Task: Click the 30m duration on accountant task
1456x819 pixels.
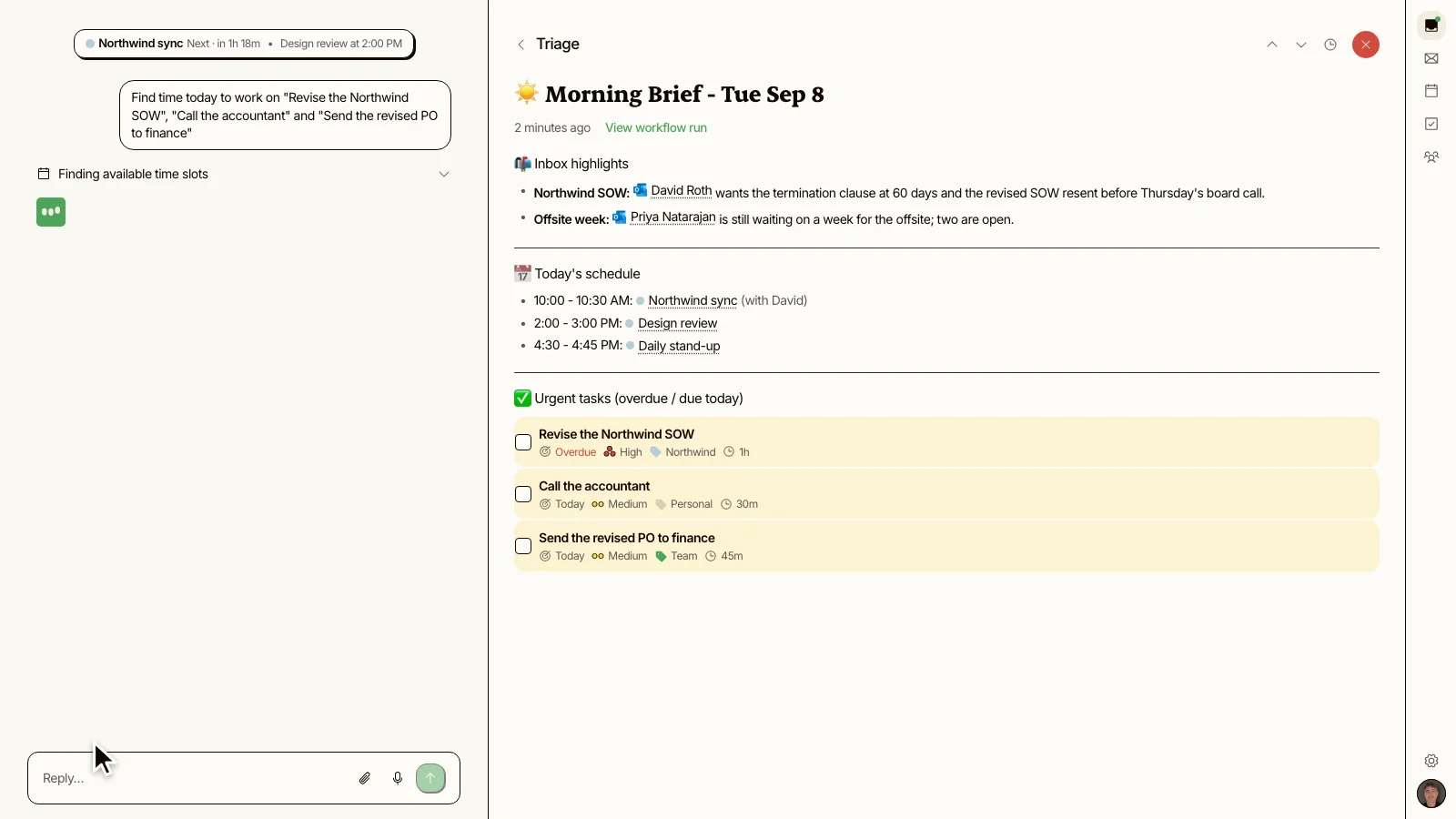Action: [x=740, y=504]
